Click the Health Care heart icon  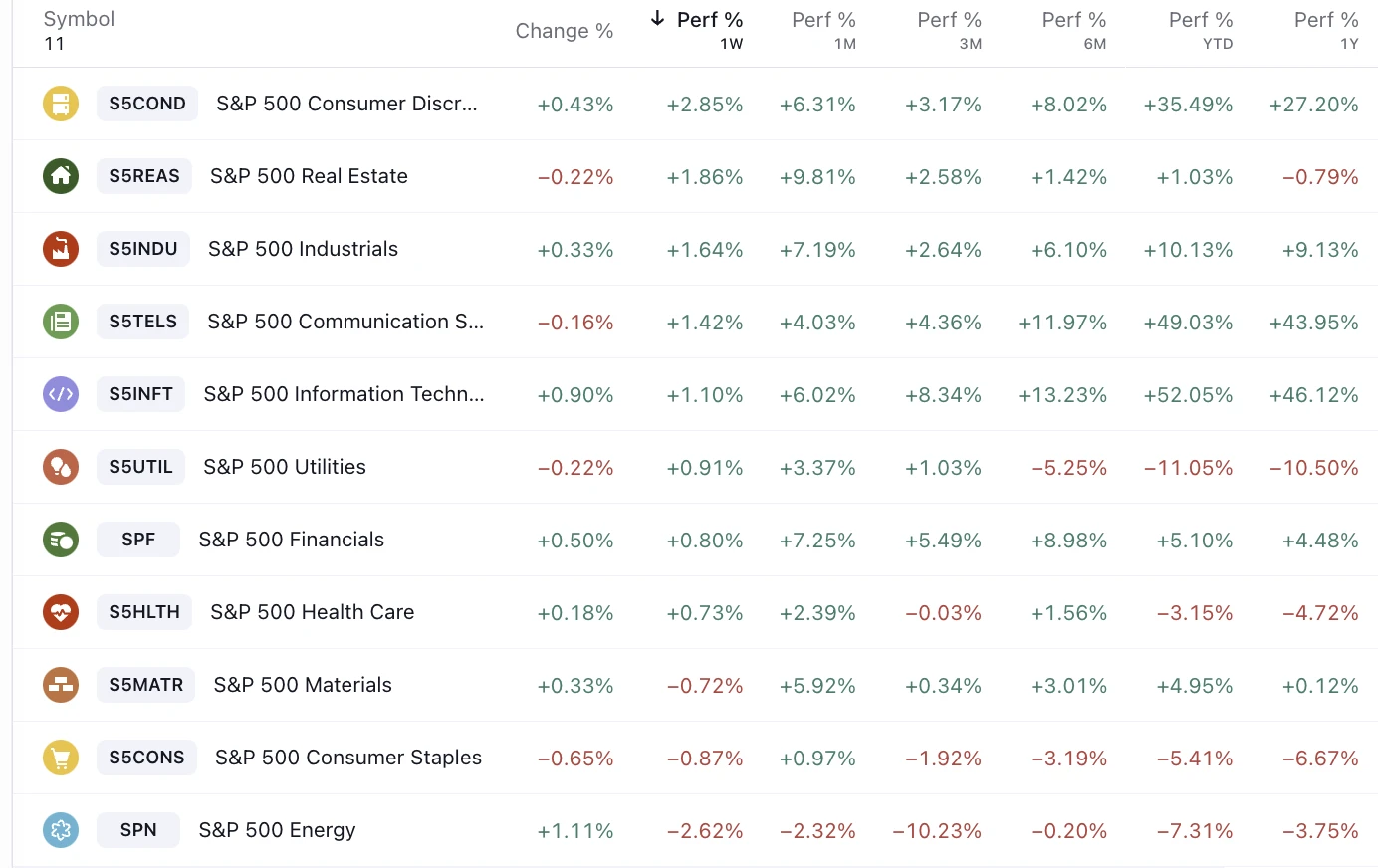[61, 612]
